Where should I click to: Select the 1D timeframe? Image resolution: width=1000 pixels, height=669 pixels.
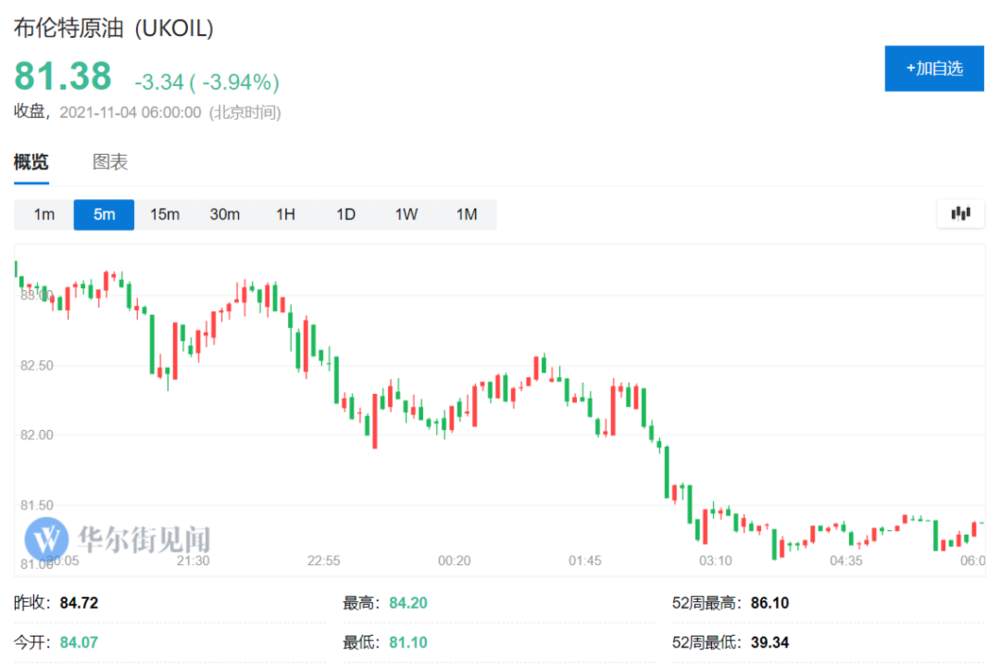click(x=346, y=214)
